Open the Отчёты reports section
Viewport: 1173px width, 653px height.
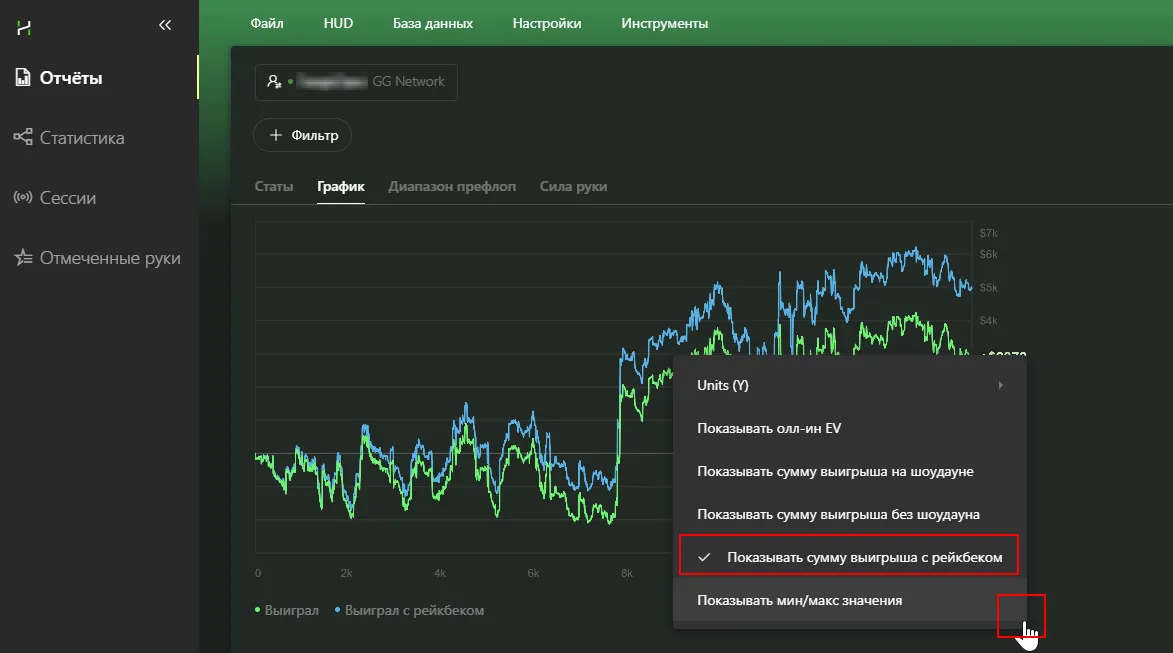(70, 78)
